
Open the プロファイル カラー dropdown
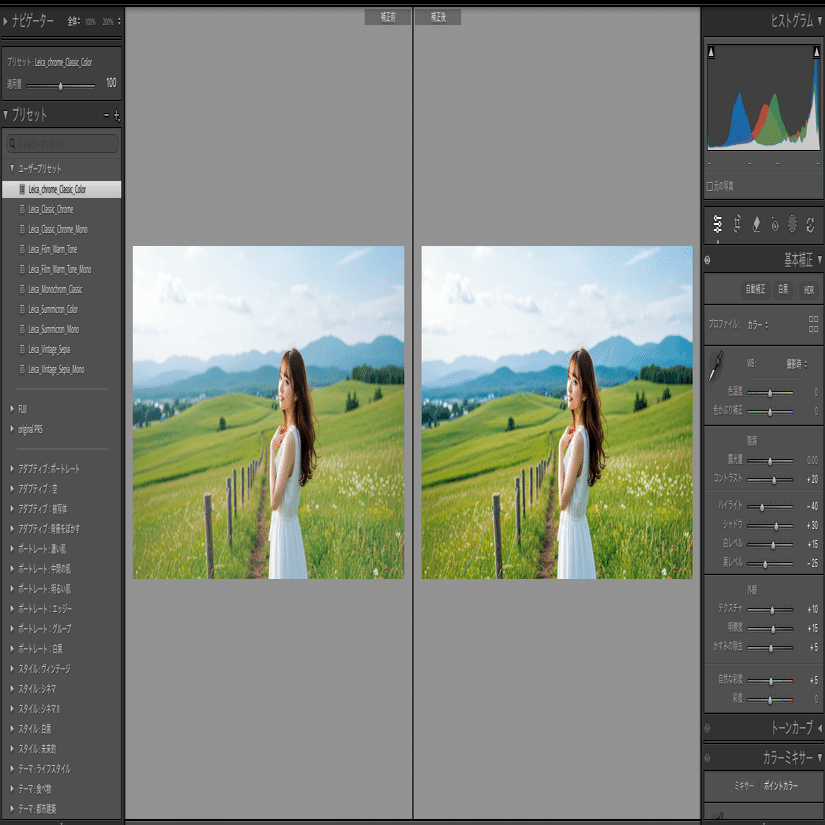click(x=758, y=325)
